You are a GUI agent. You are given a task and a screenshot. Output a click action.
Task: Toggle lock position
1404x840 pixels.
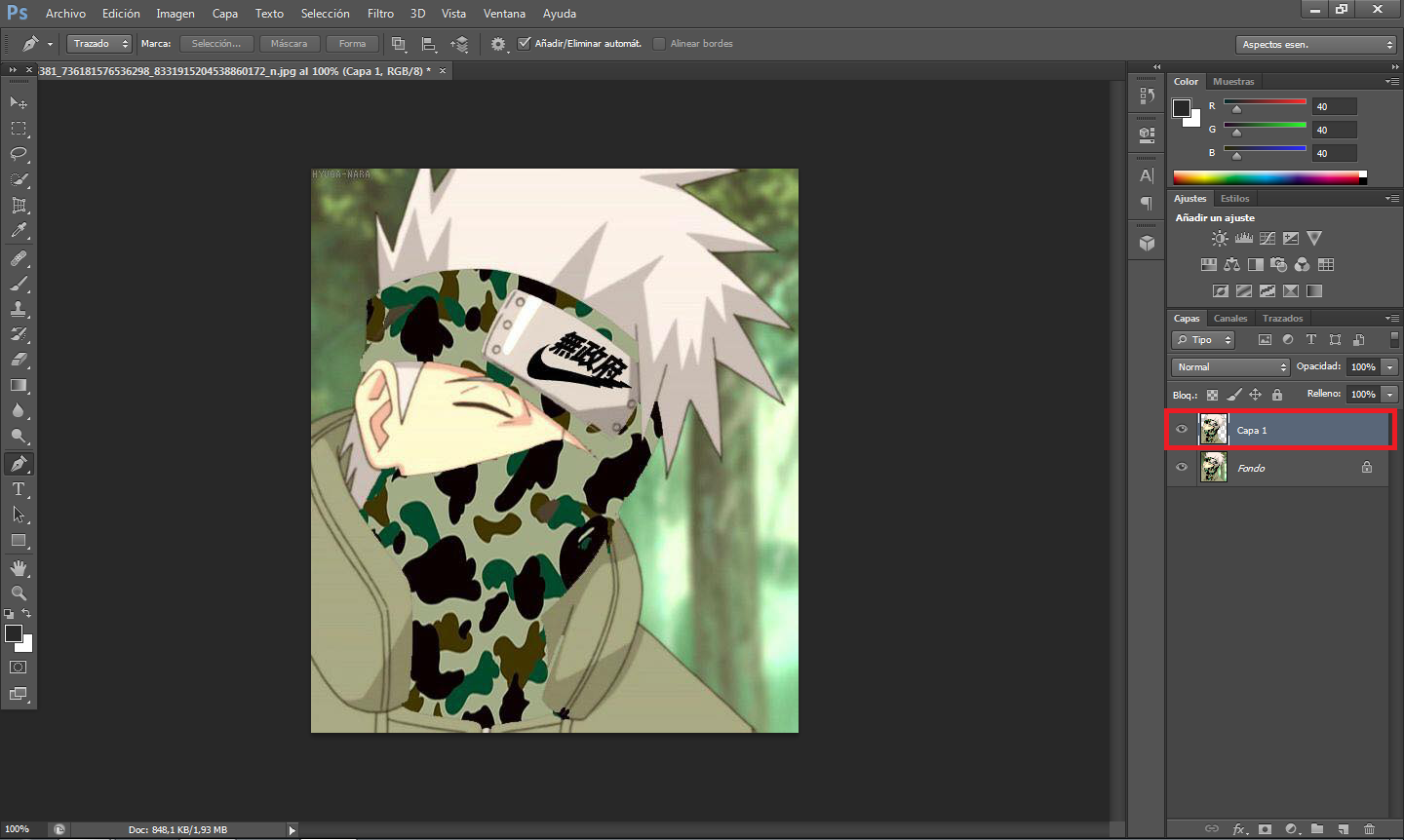point(1256,395)
